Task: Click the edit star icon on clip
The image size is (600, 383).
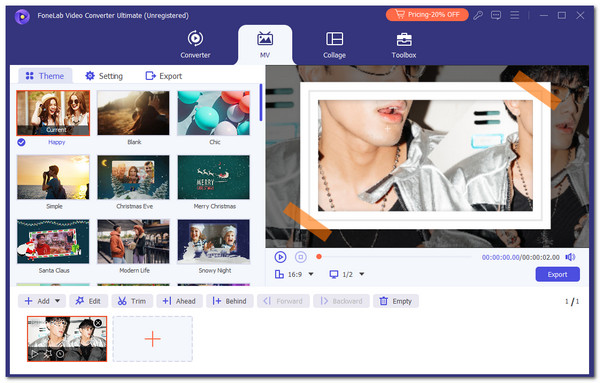Action: tap(47, 354)
